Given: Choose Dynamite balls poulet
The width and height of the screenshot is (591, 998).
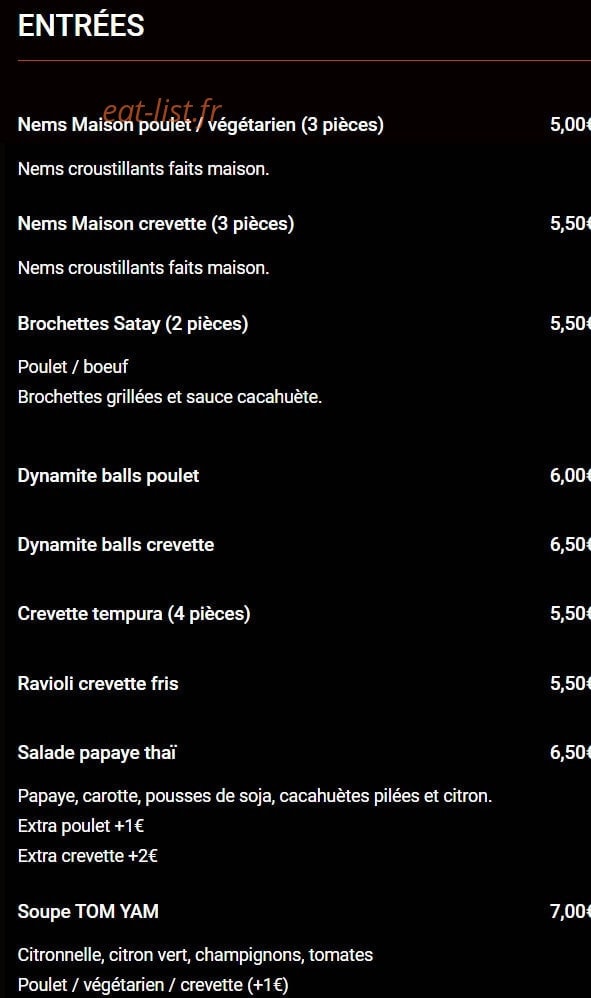Looking at the screenshot, I should 108,476.
